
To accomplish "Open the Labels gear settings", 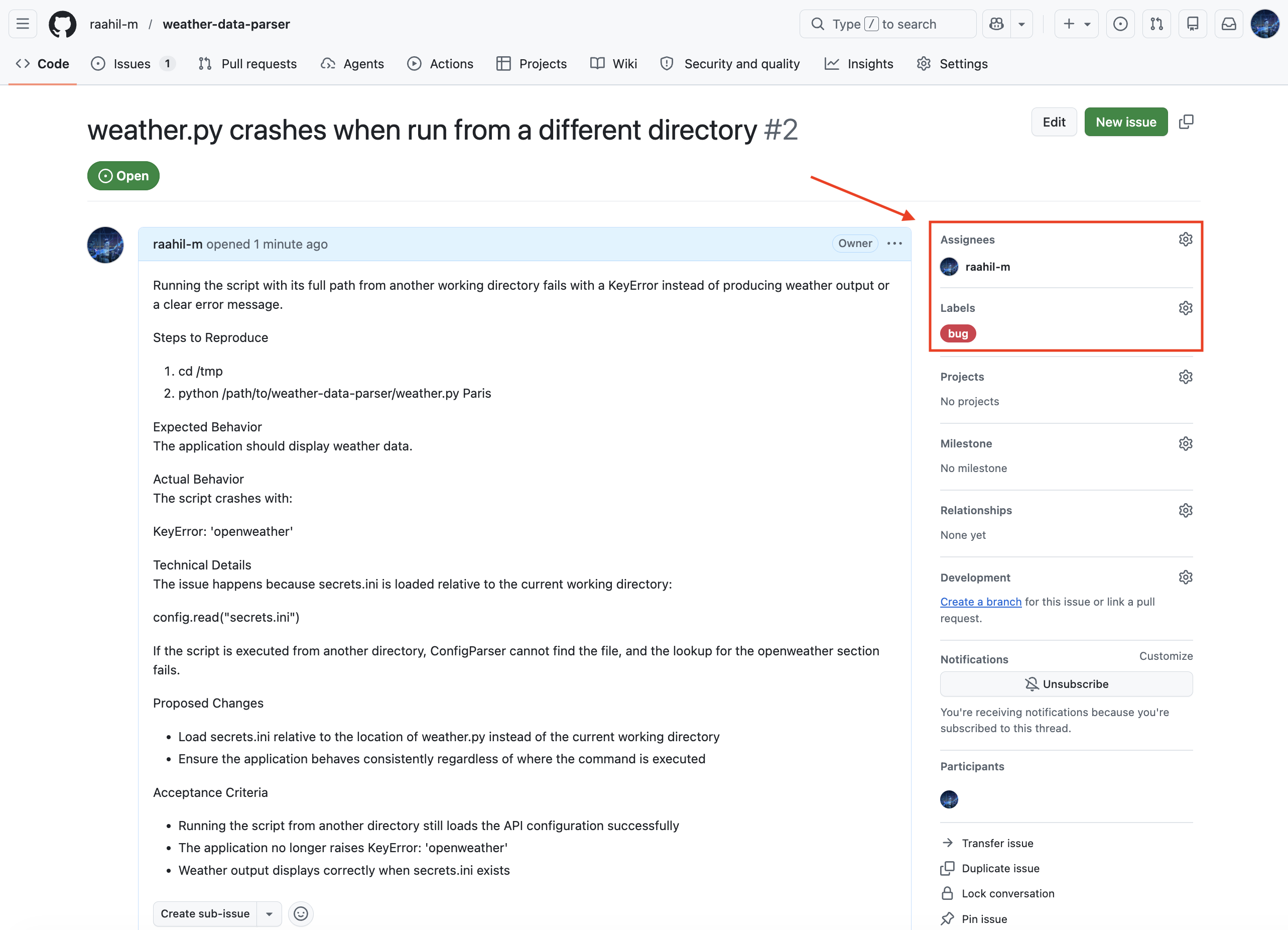I will point(1185,308).
